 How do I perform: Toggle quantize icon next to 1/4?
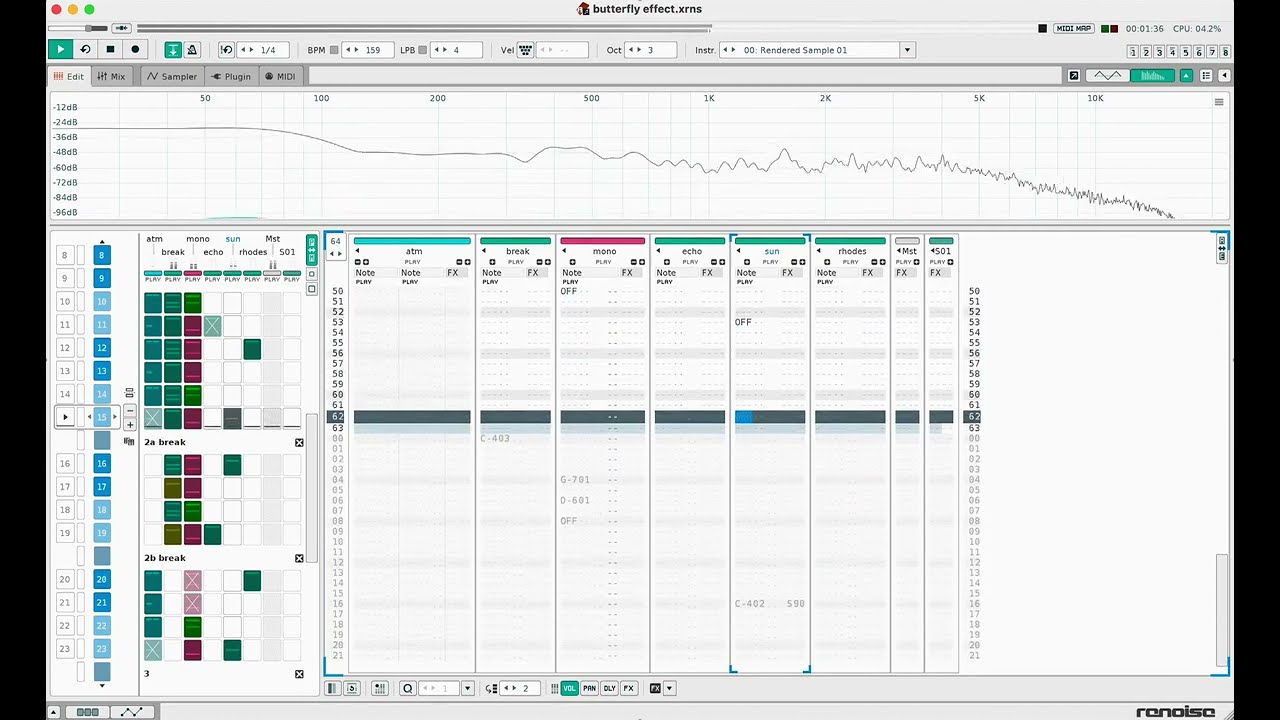226,49
